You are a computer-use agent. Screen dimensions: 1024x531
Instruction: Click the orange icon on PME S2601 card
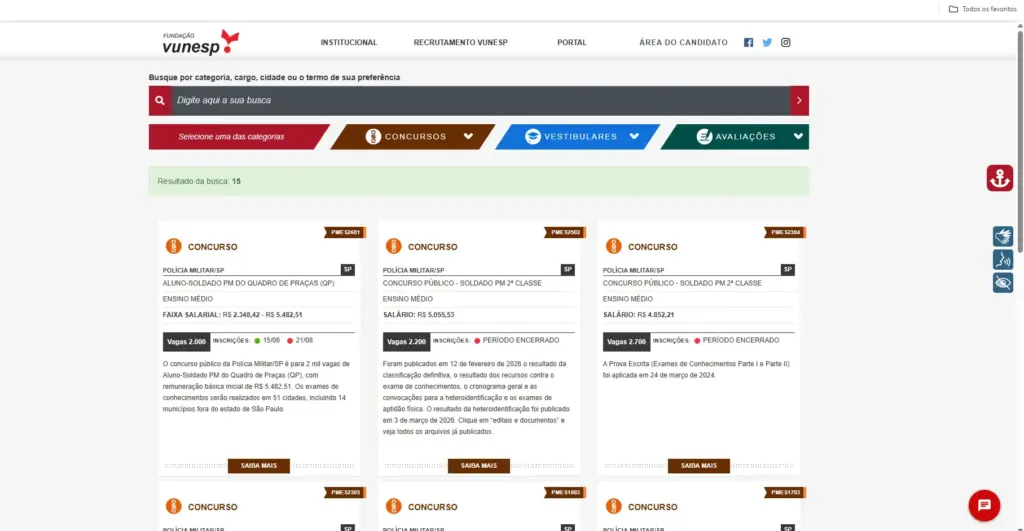pyautogui.click(x=173, y=246)
